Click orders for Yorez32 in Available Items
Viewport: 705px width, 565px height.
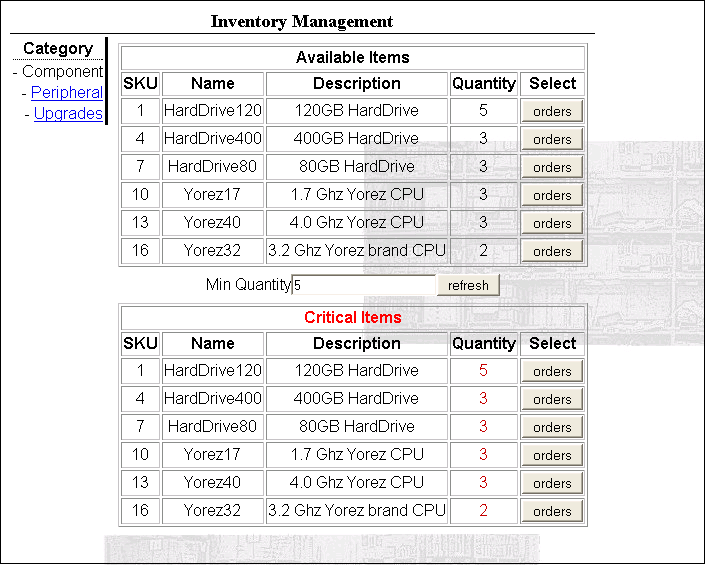(552, 251)
